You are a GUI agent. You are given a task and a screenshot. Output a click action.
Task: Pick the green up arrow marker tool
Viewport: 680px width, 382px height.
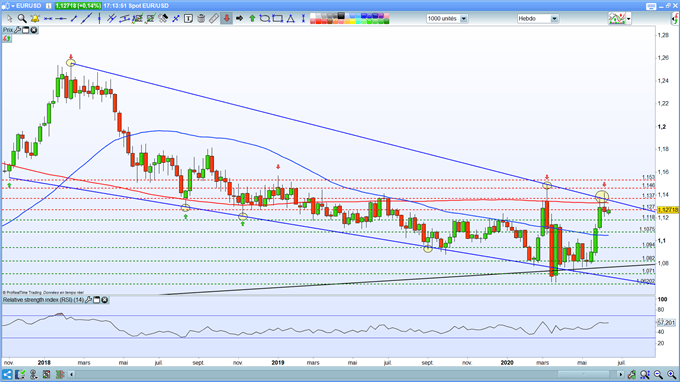pos(252,19)
